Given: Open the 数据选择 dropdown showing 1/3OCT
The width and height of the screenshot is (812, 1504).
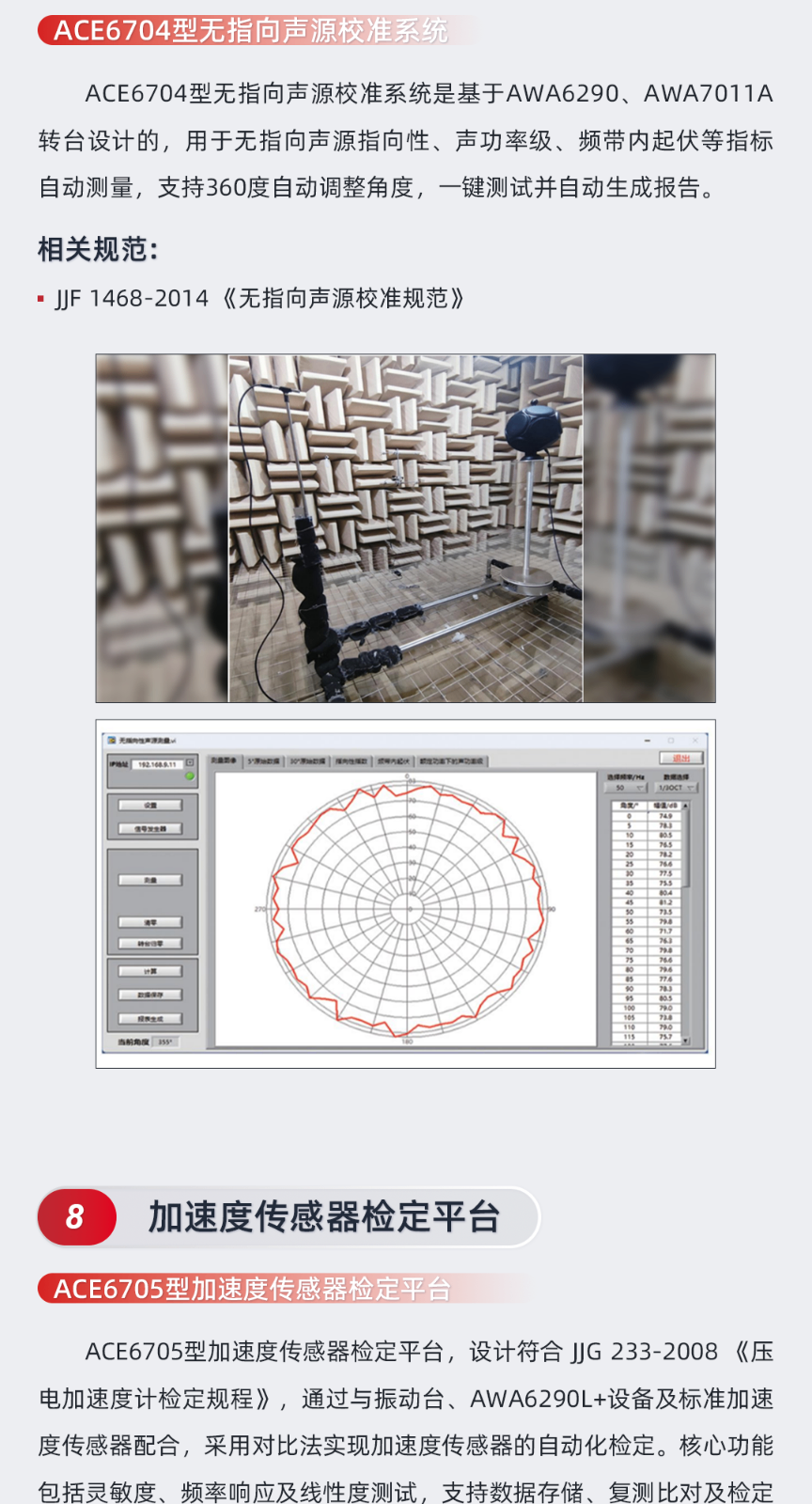Looking at the screenshot, I should coord(676,788).
